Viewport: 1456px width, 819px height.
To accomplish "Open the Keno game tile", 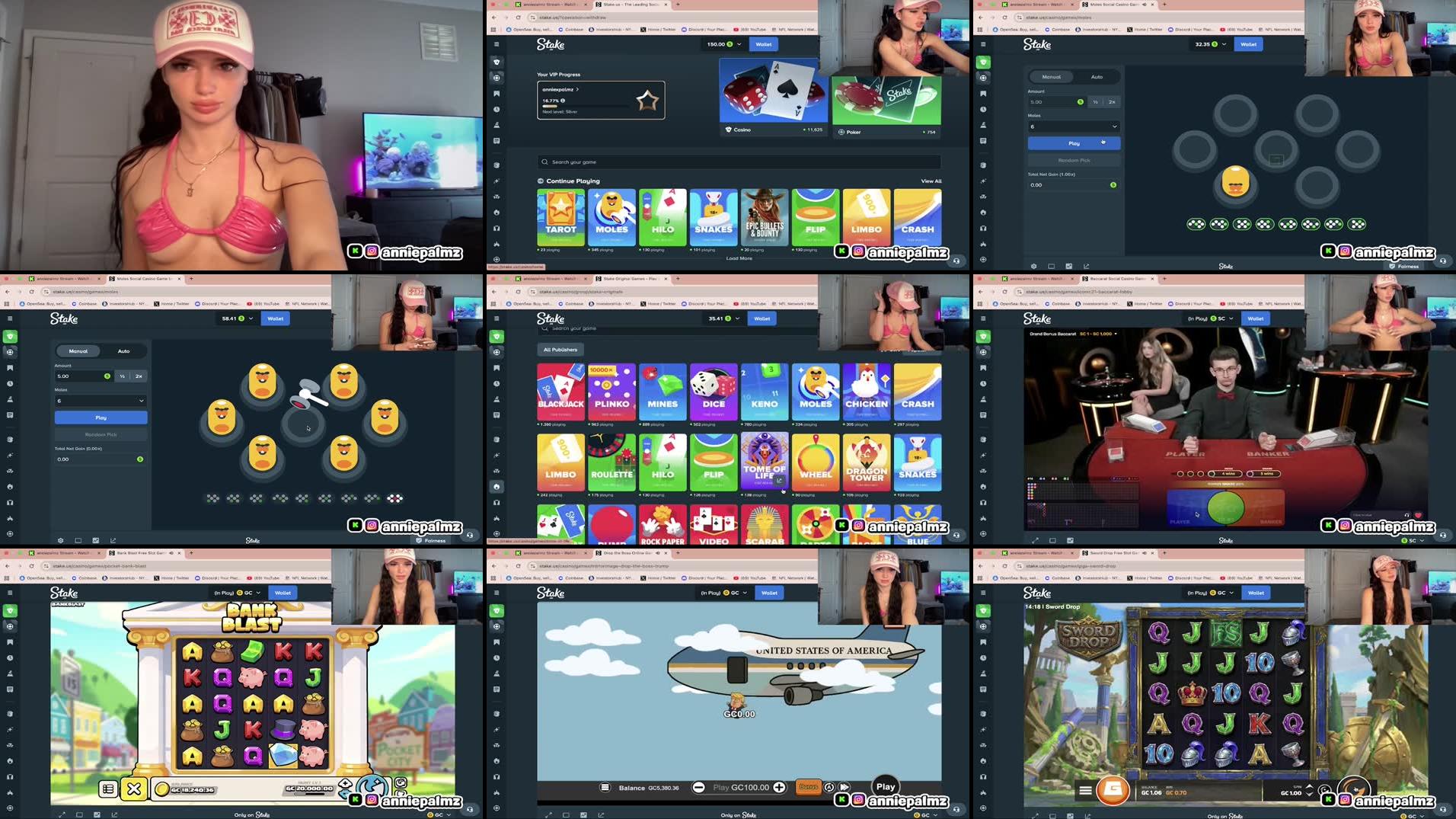I will pyautogui.click(x=765, y=392).
